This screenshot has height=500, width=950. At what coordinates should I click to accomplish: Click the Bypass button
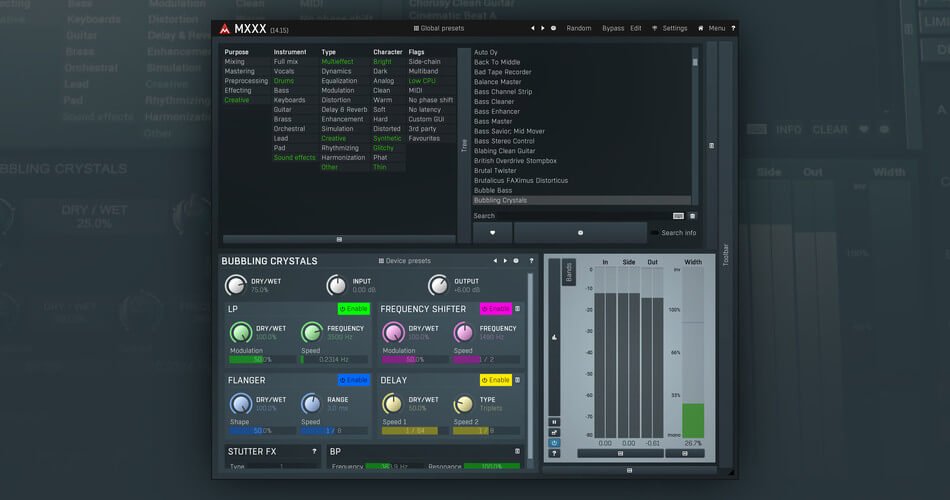[x=612, y=28]
